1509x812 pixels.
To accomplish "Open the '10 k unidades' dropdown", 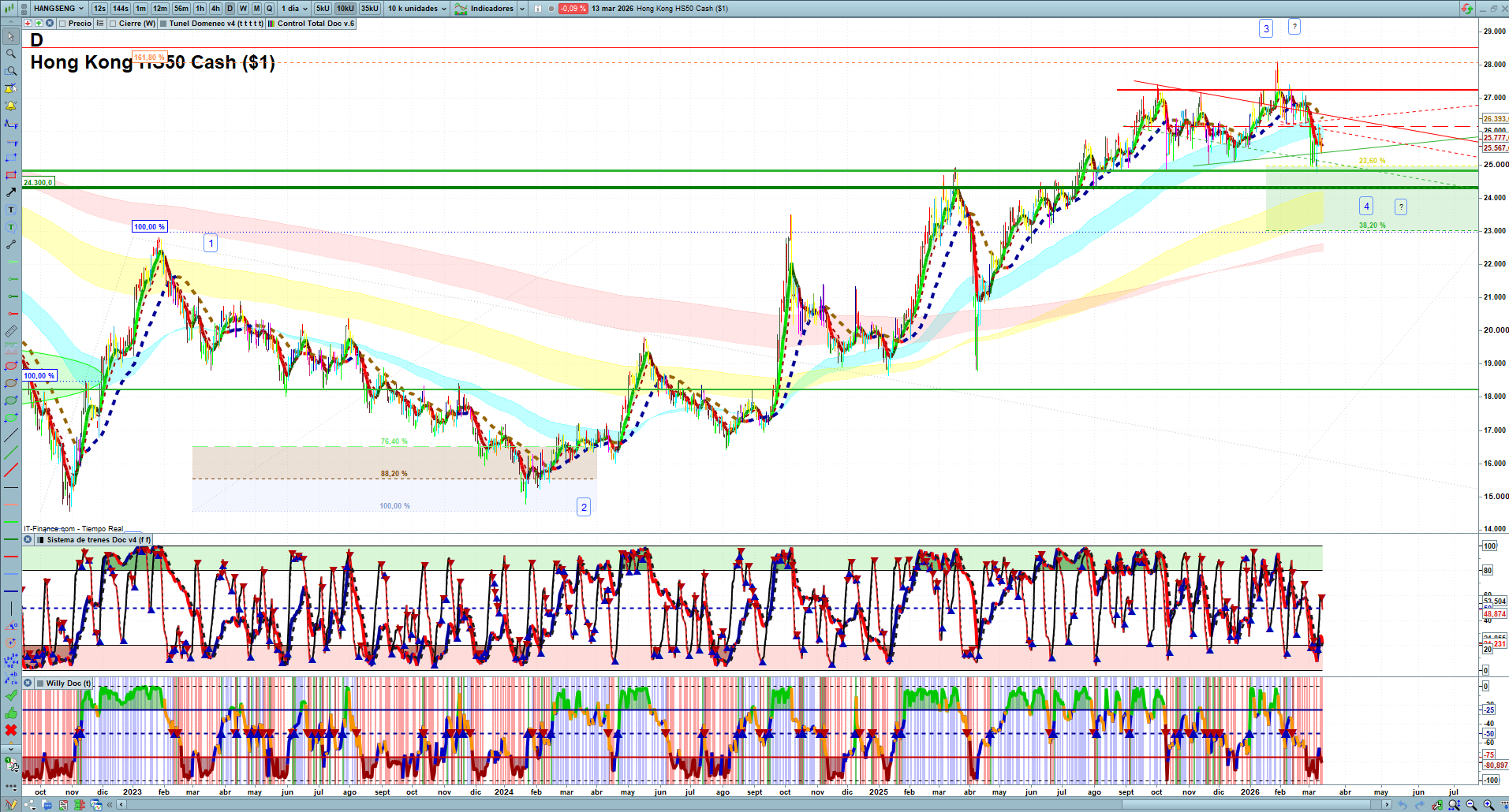I will (x=416, y=9).
